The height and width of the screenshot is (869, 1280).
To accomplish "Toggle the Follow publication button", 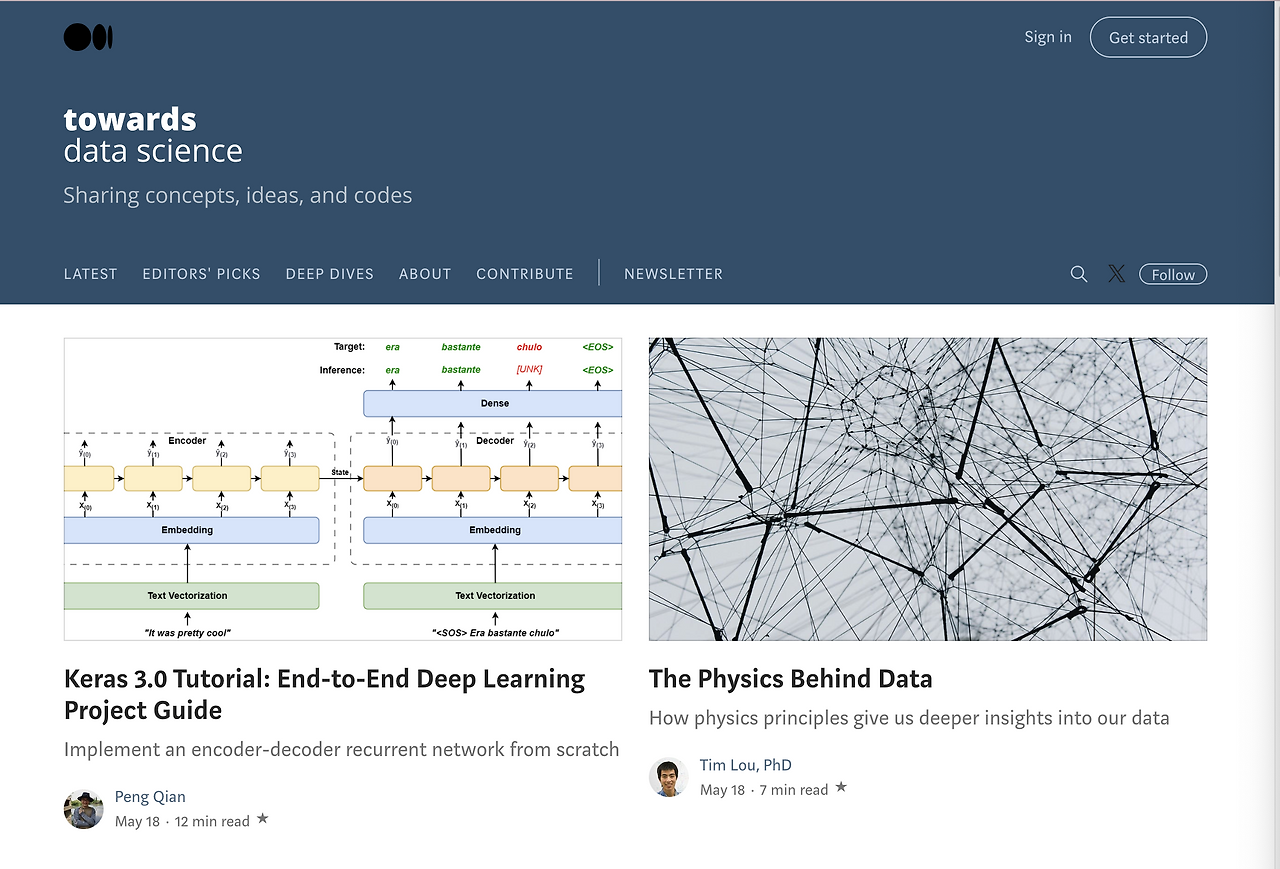I will coord(1172,274).
